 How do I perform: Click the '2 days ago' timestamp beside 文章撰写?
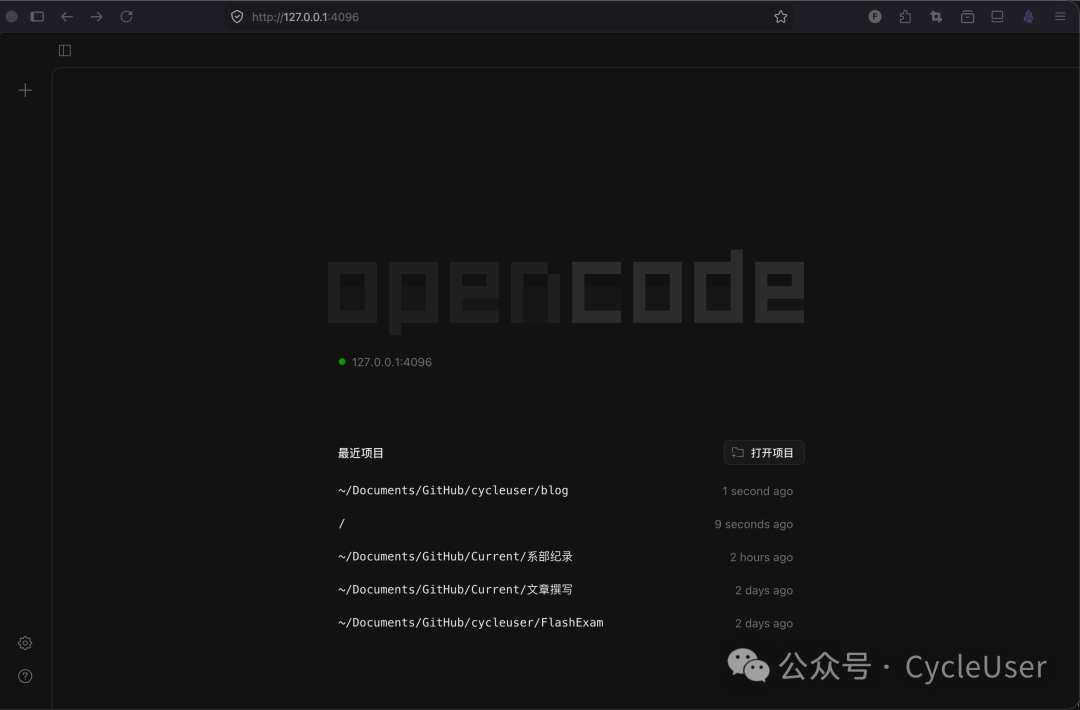(x=764, y=590)
